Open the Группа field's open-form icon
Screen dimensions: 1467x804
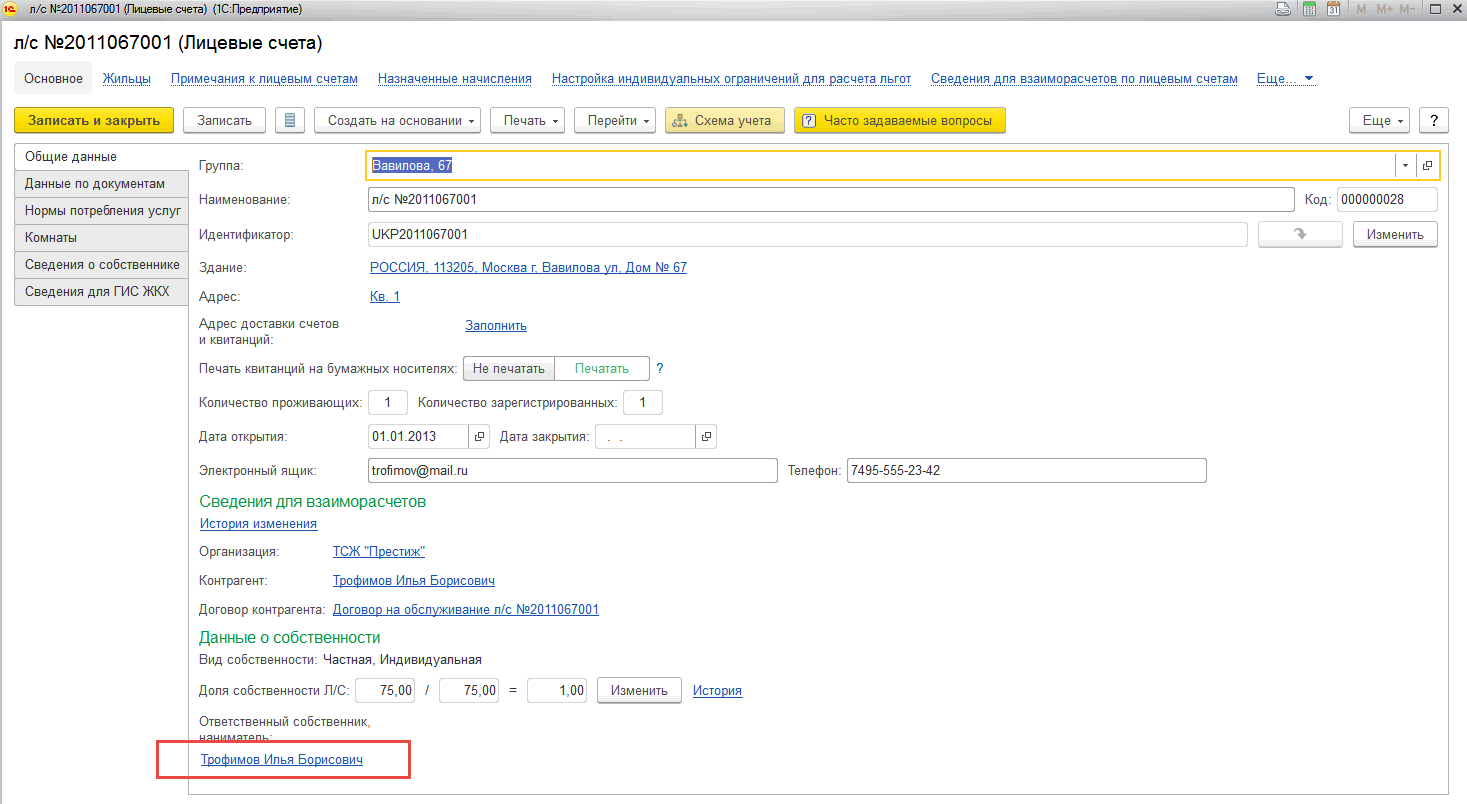point(1428,166)
